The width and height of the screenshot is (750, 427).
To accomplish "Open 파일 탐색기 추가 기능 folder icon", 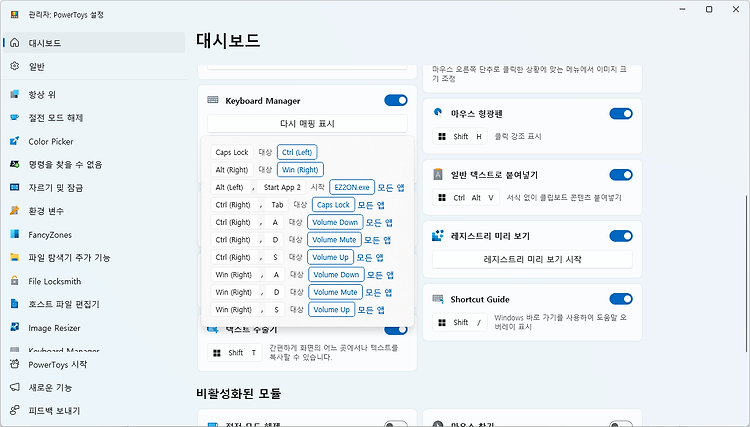I will pos(15,258).
